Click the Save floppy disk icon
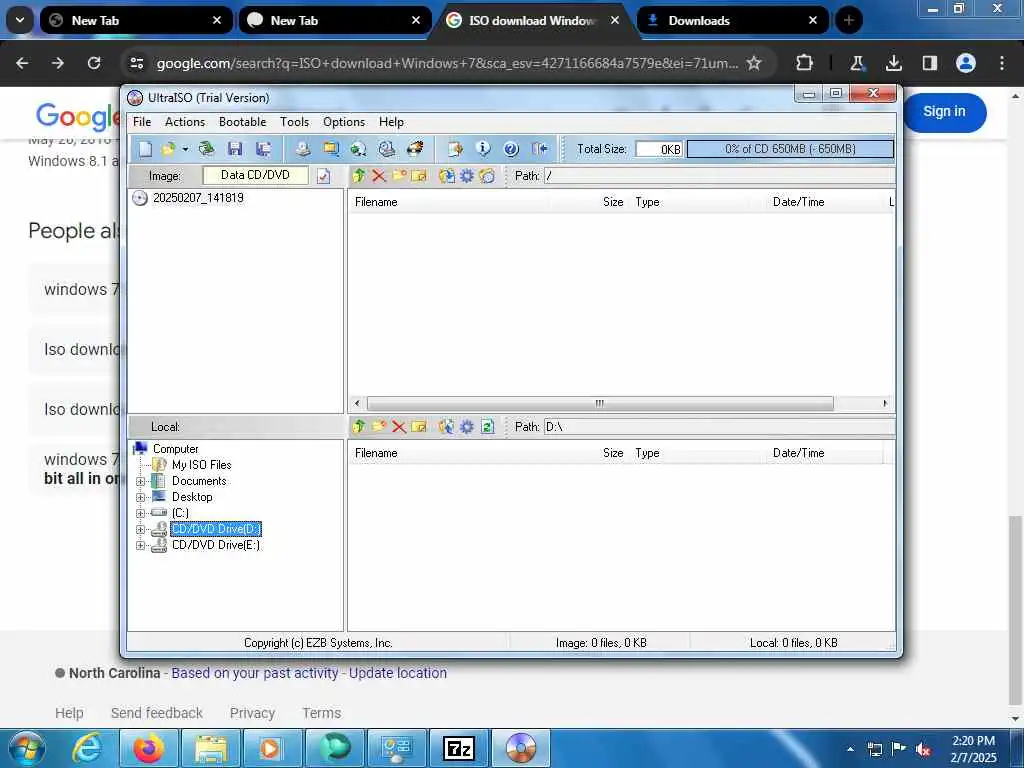Viewport: 1024px width, 768px height. [x=235, y=149]
